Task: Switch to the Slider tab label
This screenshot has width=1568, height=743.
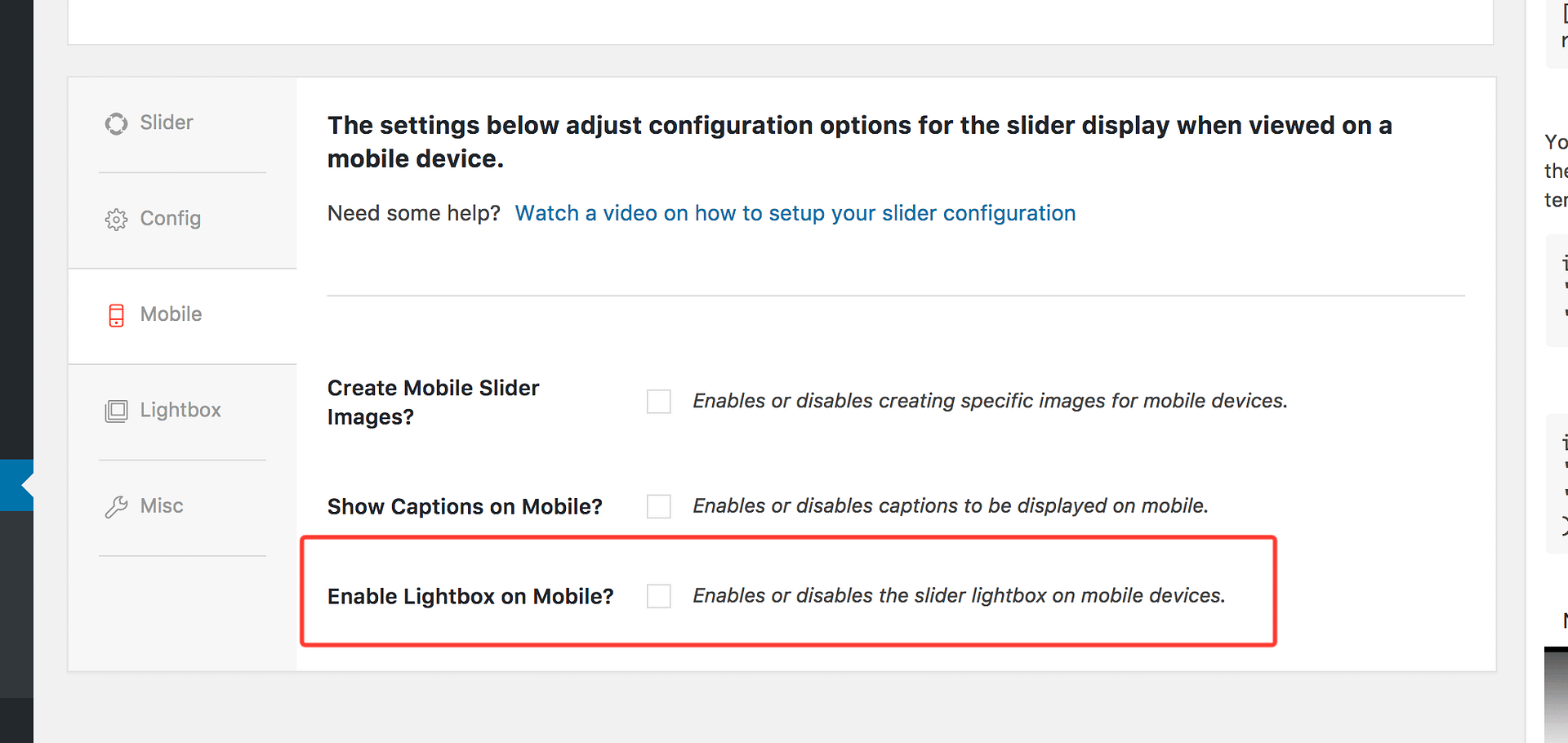Action: tap(167, 122)
